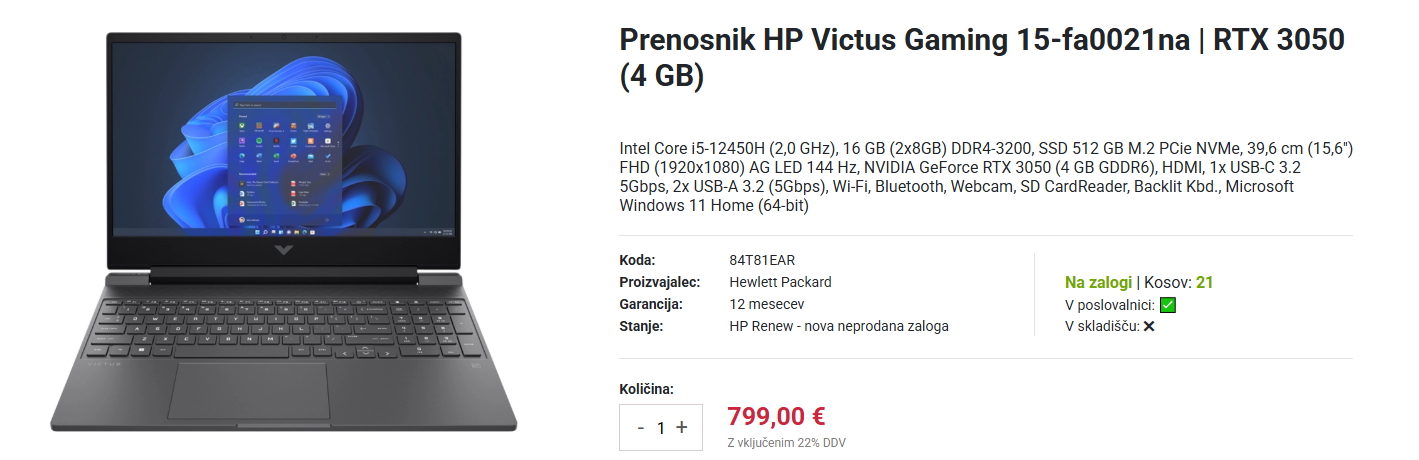Click the Na zalogi stock status

[x=1098, y=283]
